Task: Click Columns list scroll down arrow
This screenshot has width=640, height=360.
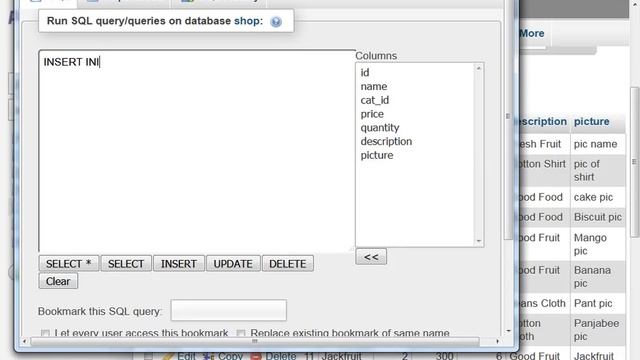Action: click(x=479, y=241)
